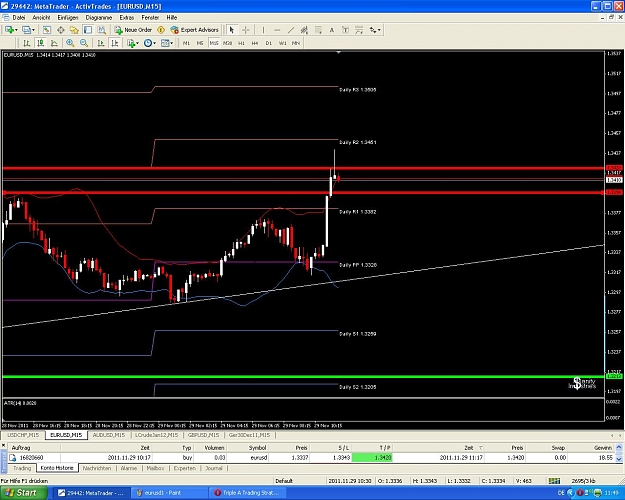Open the Extras menu
The height and width of the screenshot is (500, 625).
point(127,18)
